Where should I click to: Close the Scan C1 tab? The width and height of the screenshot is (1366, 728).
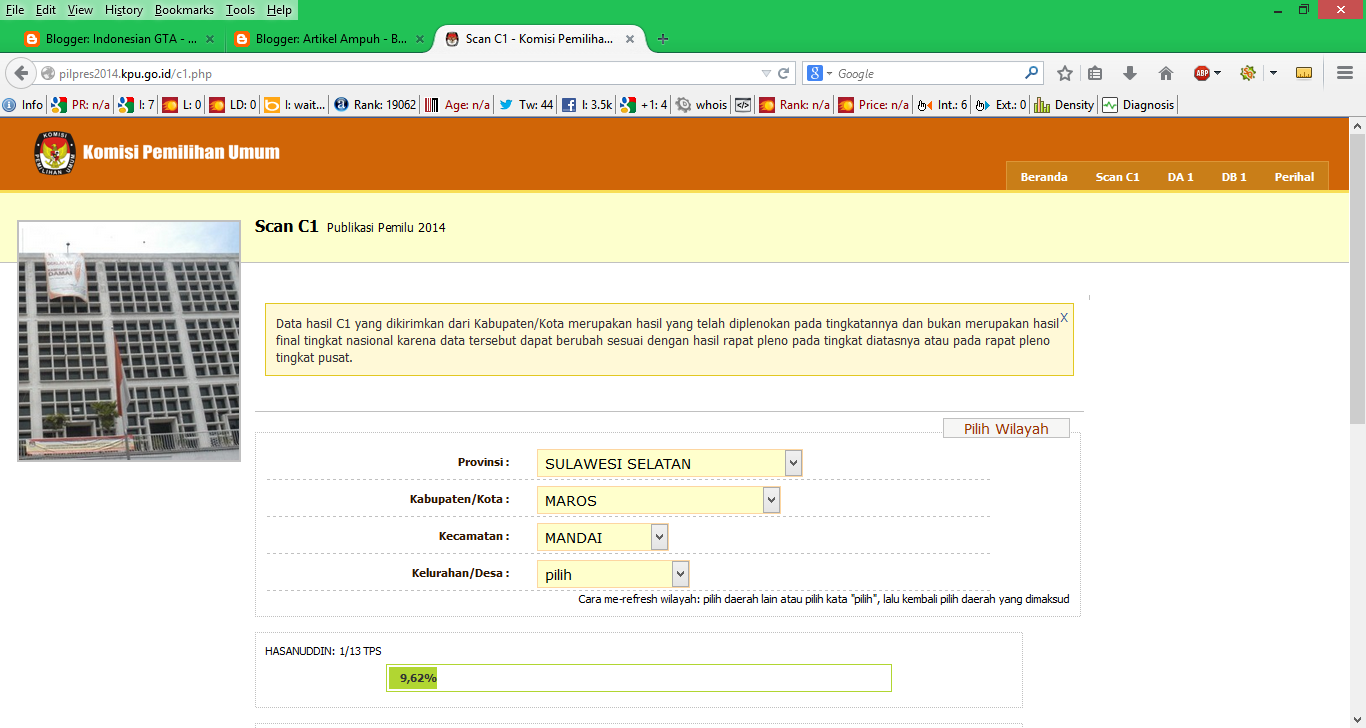click(630, 39)
